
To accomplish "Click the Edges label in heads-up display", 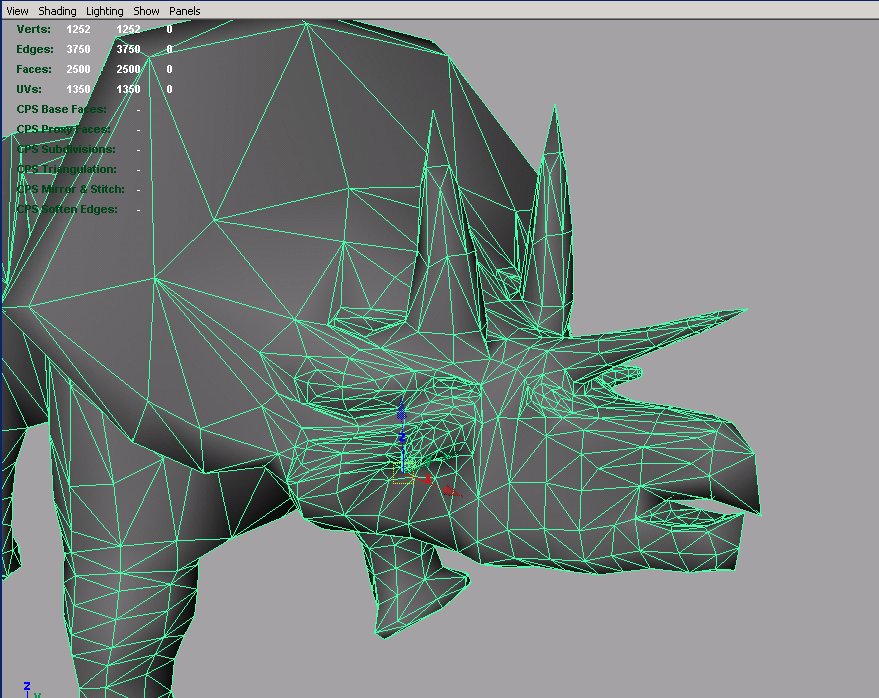I will point(35,50).
